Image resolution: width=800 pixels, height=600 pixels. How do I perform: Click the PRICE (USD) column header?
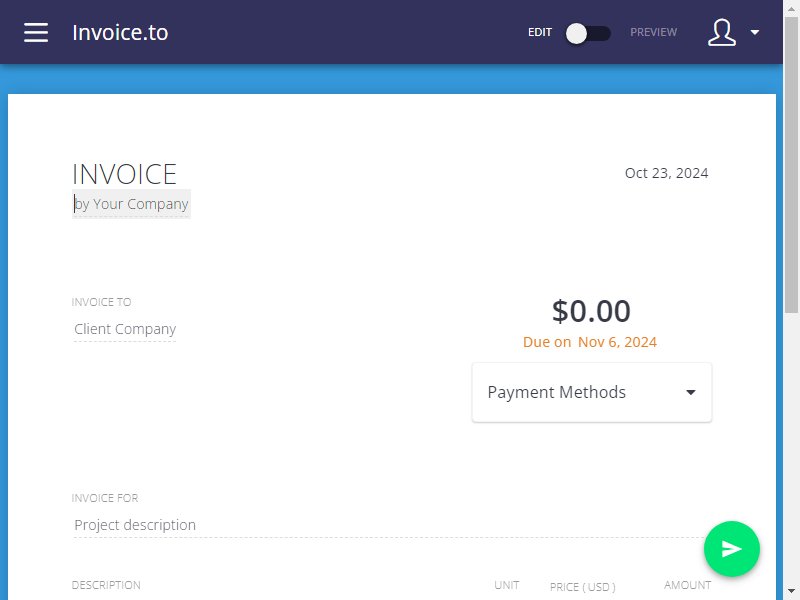click(x=583, y=587)
